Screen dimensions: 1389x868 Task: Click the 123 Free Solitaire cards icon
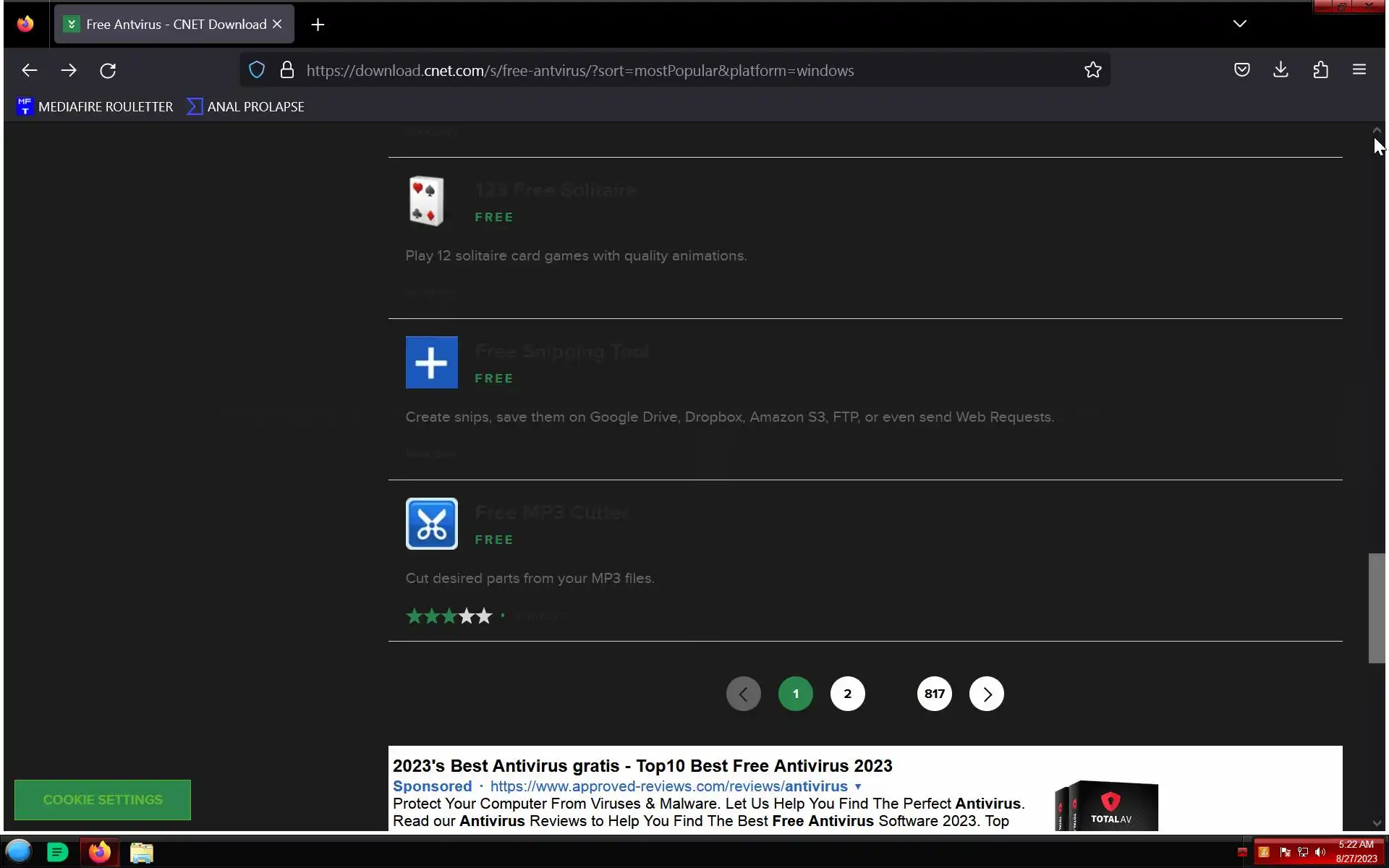[x=426, y=201]
